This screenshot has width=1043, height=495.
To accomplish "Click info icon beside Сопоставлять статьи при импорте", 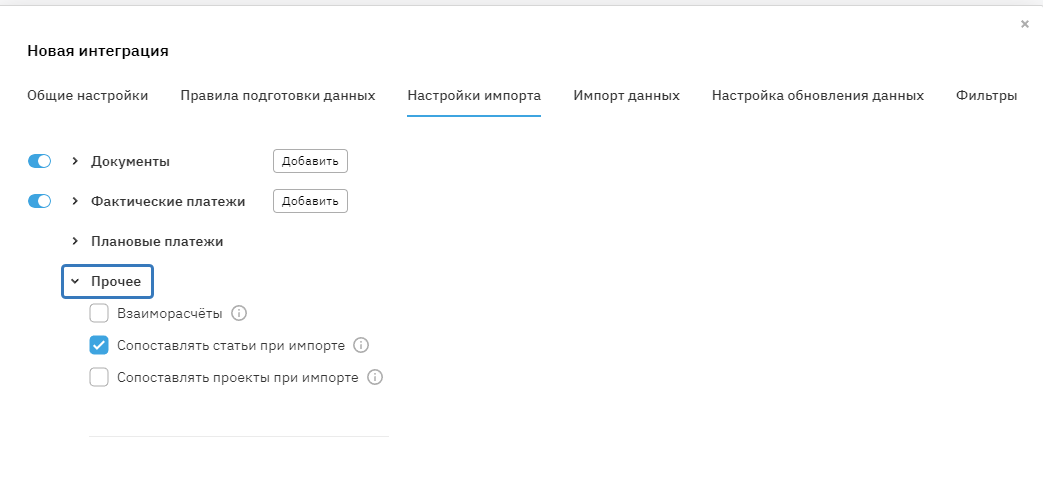I will tap(362, 345).
